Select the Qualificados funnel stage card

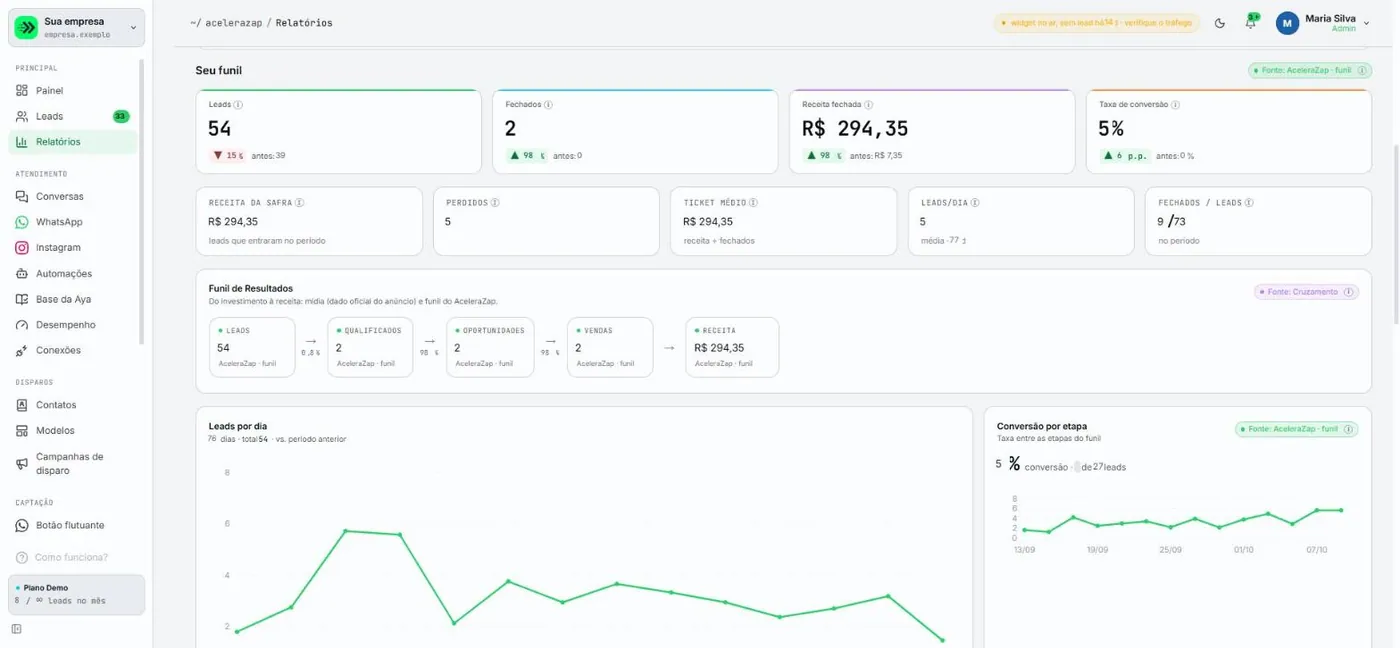(370, 347)
